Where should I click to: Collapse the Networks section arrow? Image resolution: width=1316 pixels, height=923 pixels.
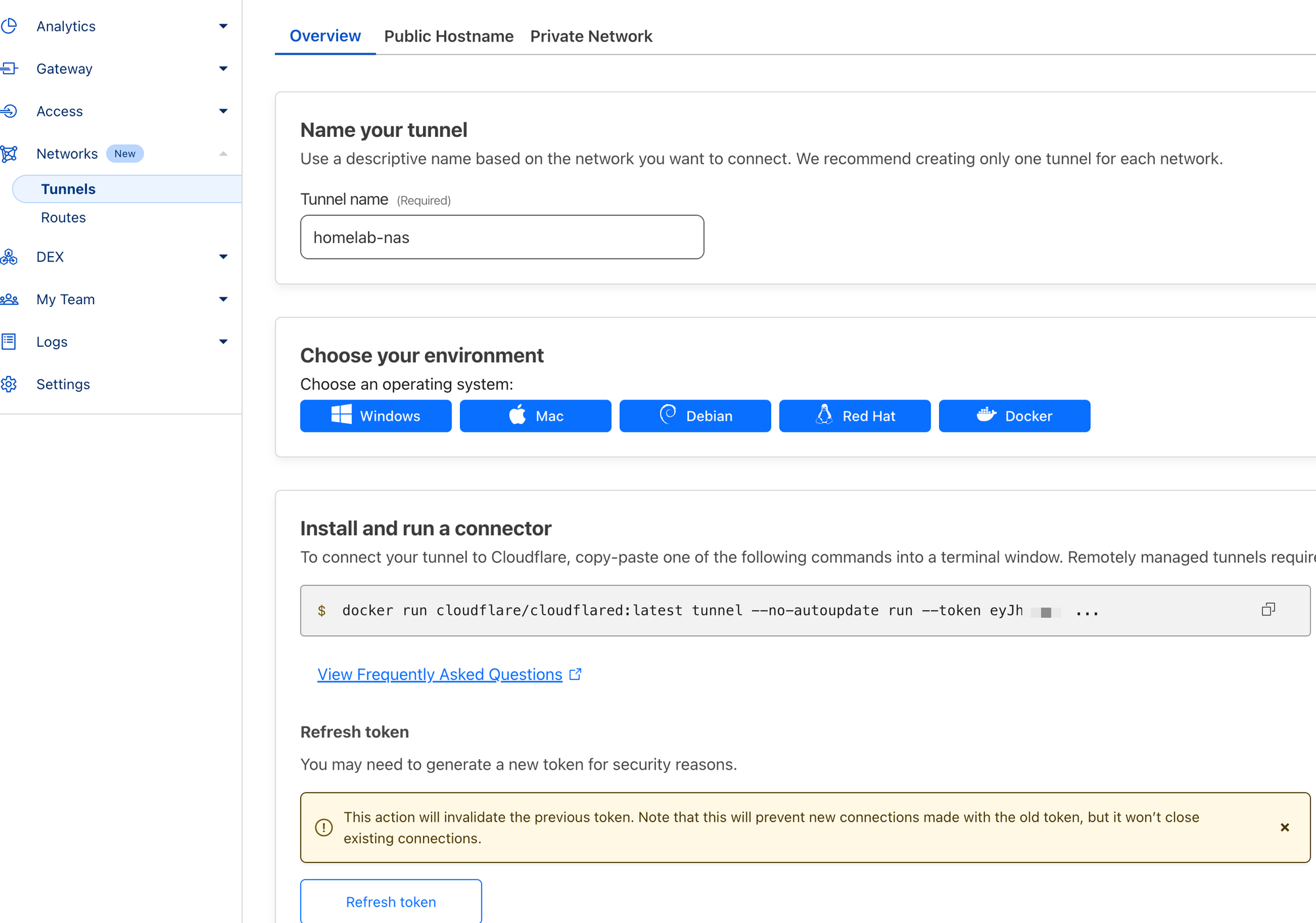(x=223, y=153)
